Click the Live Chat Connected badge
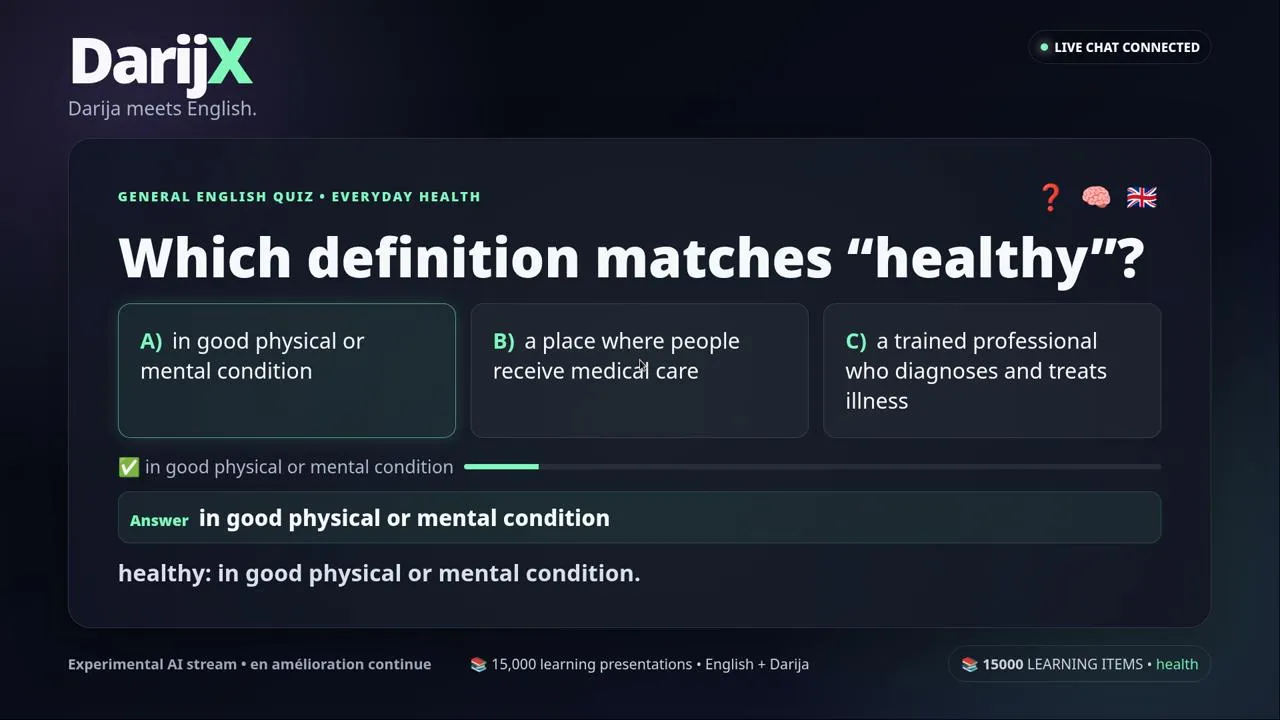The height and width of the screenshot is (720, 1280). 1120,47
